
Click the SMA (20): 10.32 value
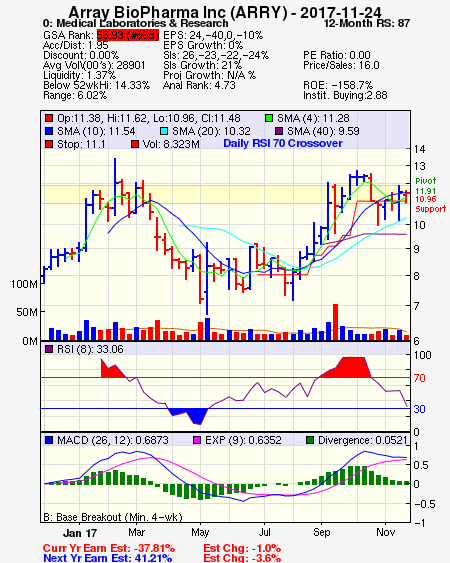coord(211,131)
